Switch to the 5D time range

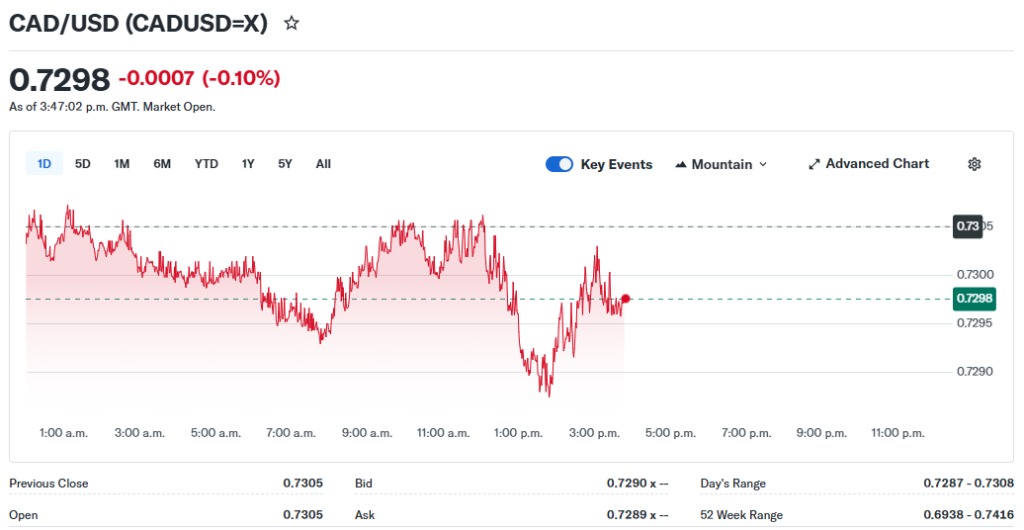(83, 164)
